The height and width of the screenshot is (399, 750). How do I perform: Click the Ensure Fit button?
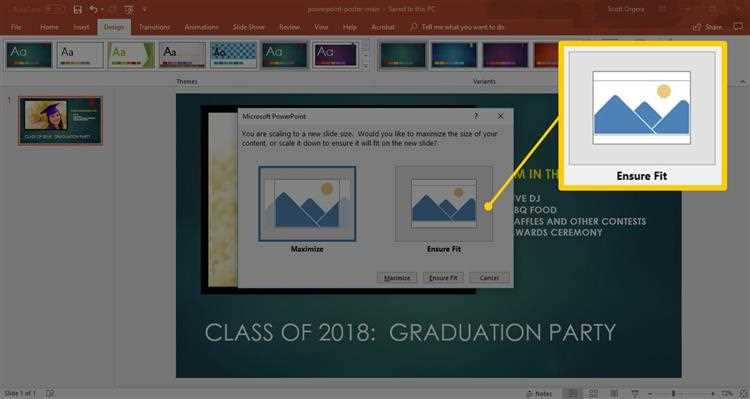[443, 277]
